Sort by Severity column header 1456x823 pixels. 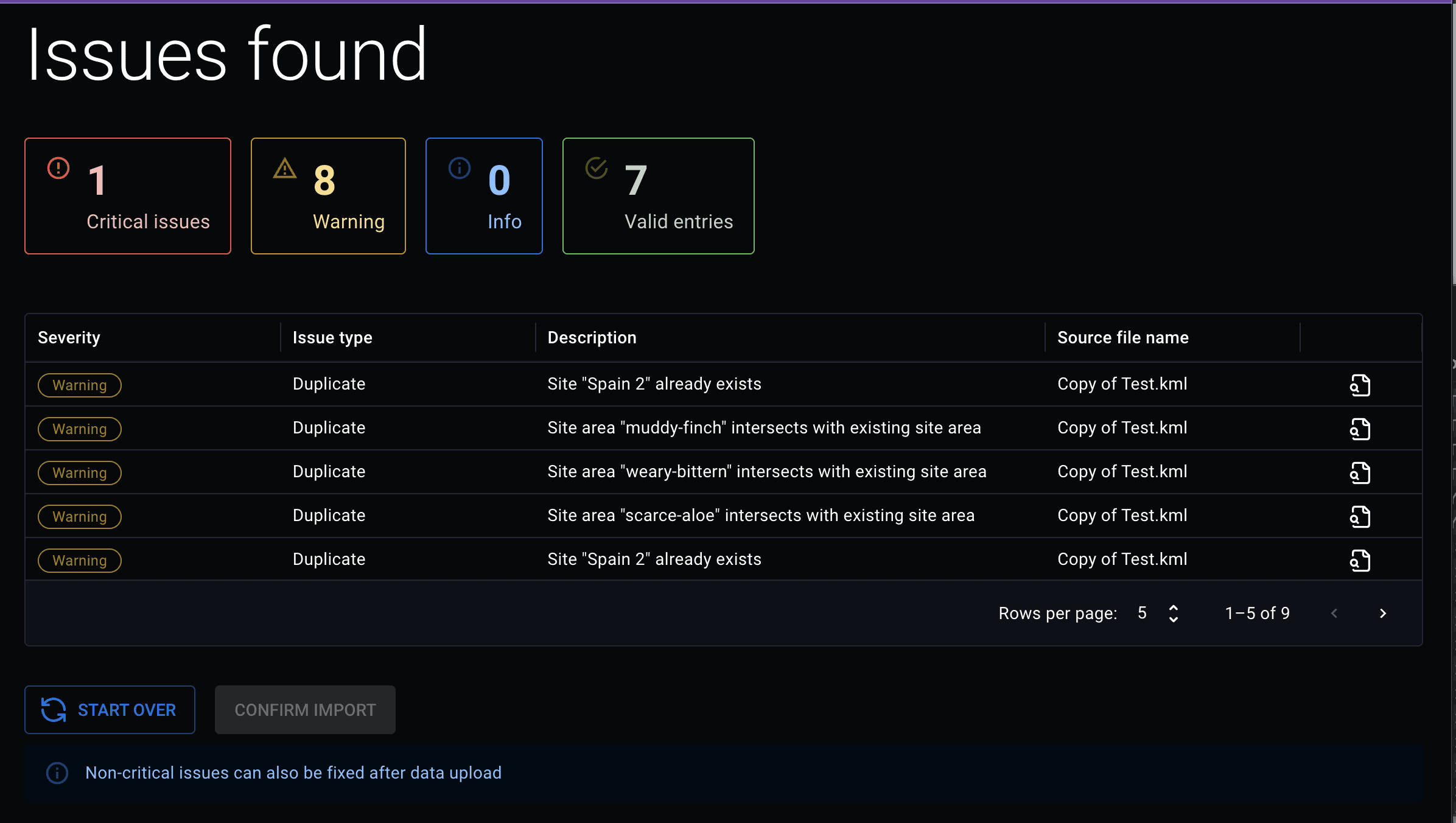coord(69,338)
